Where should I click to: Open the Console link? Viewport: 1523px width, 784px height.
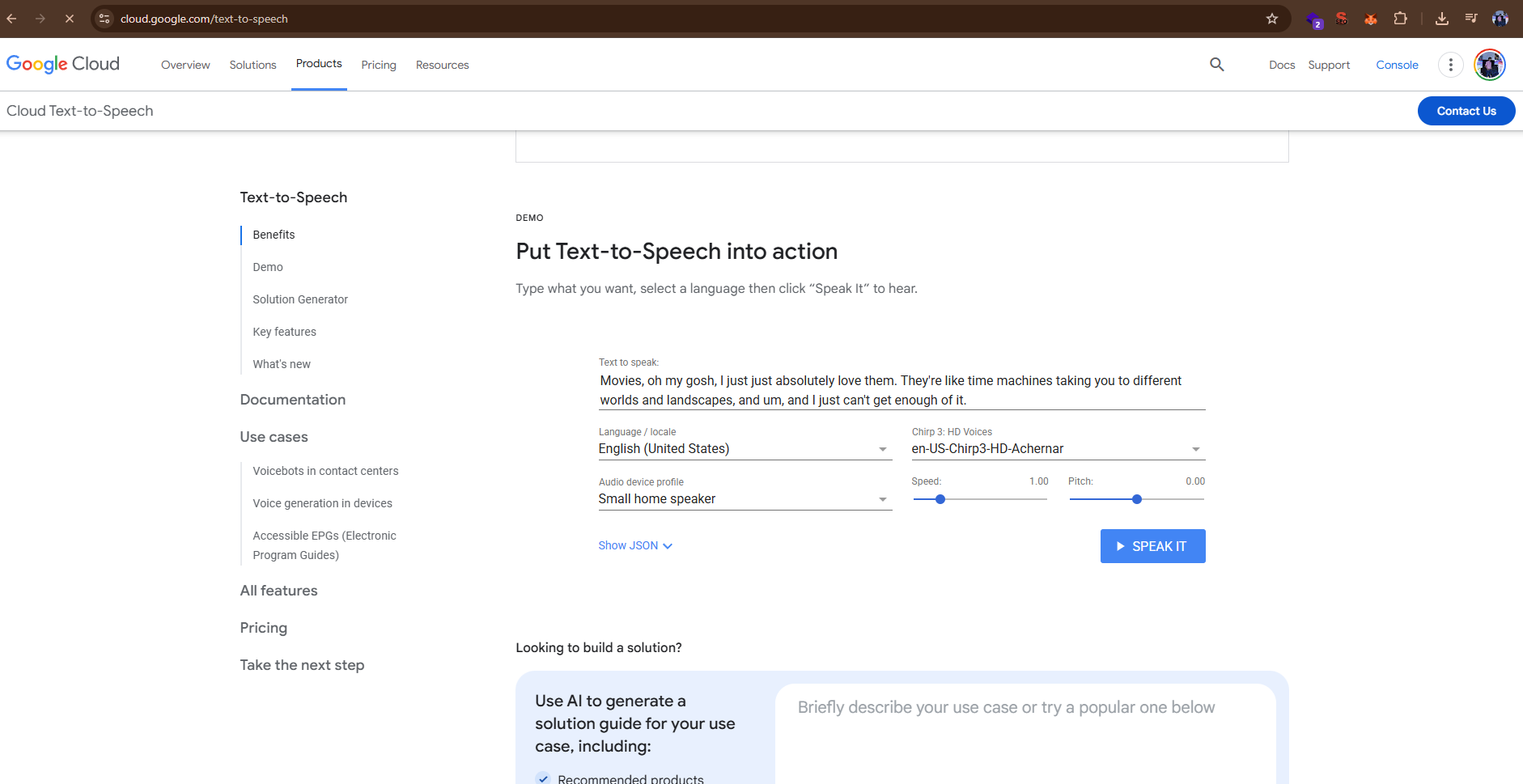pos(1397,65)
